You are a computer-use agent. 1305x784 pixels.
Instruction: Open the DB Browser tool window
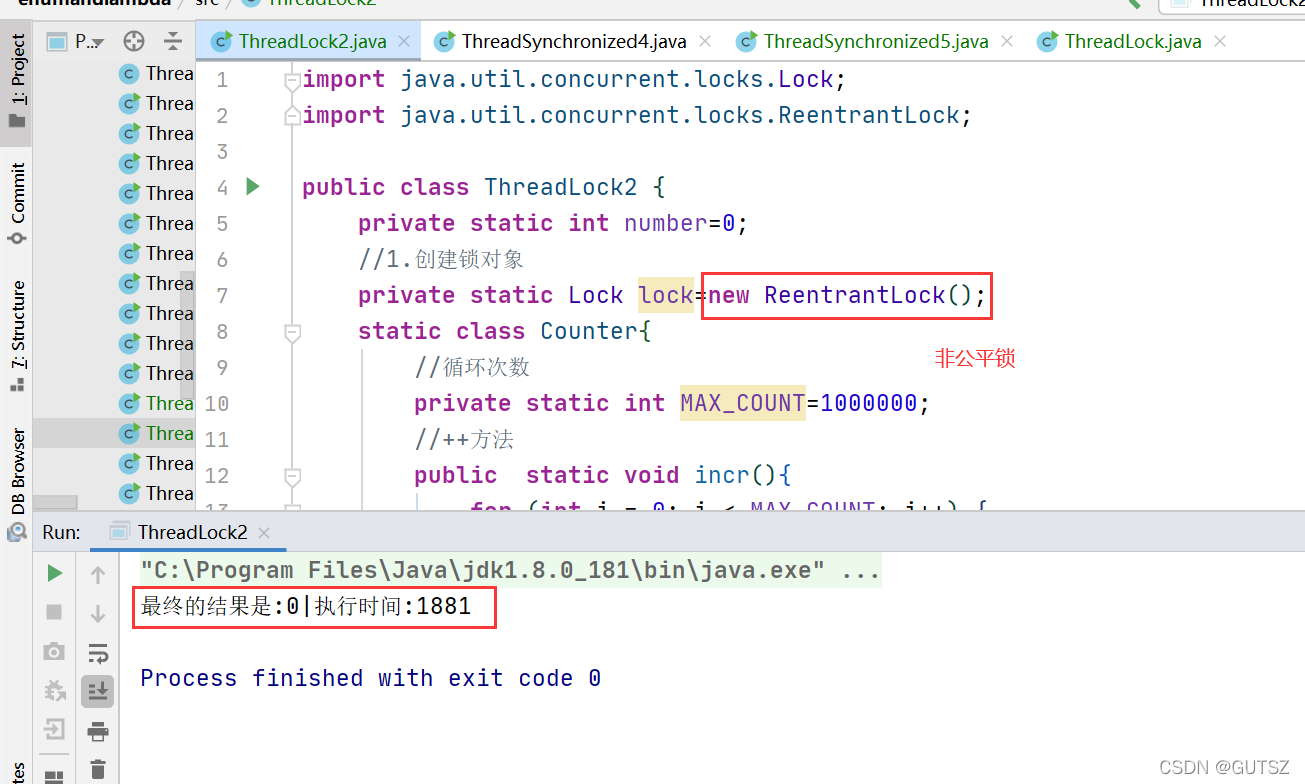point(17,484)
